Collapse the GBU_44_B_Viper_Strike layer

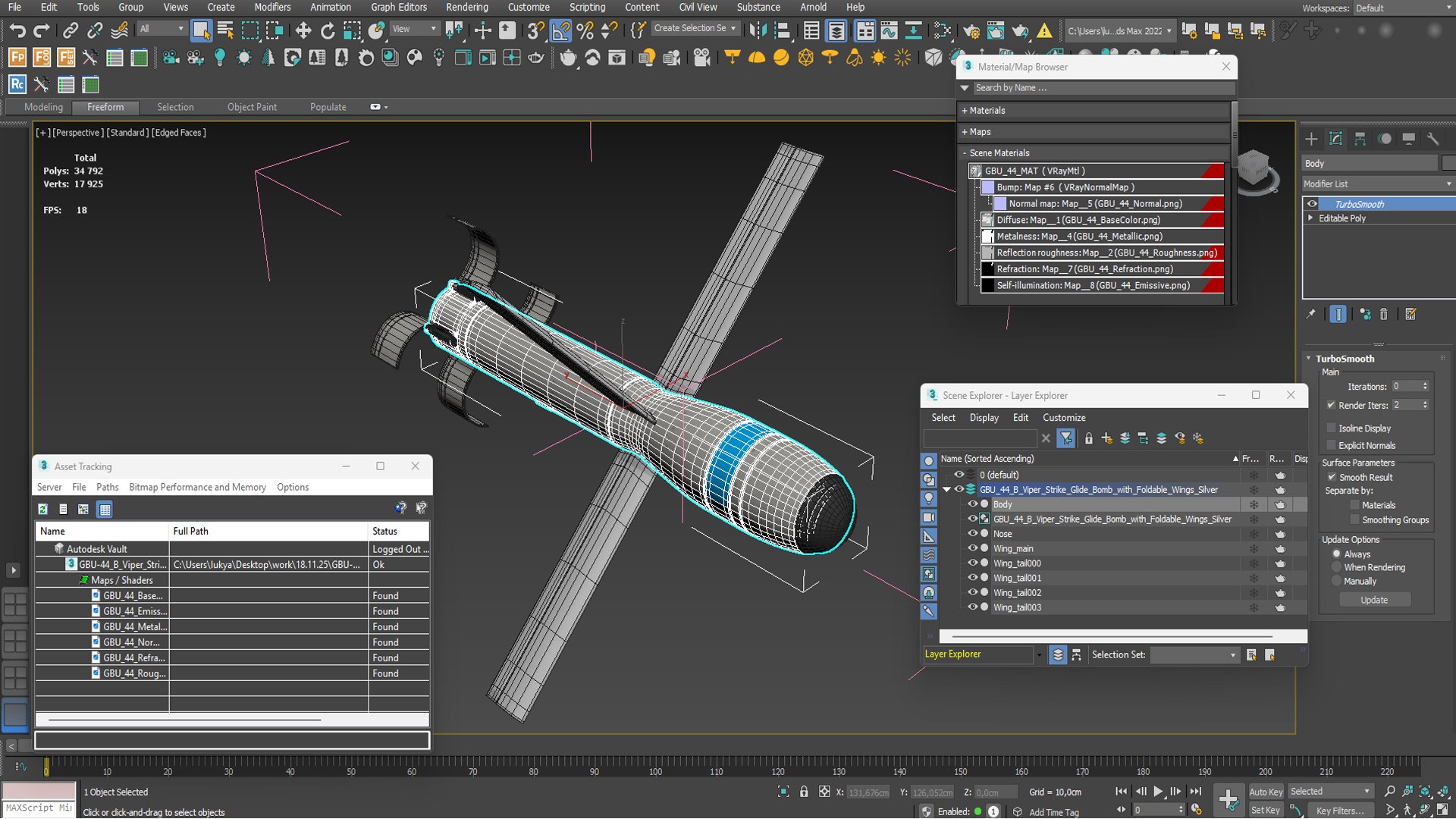pos(946,490)
